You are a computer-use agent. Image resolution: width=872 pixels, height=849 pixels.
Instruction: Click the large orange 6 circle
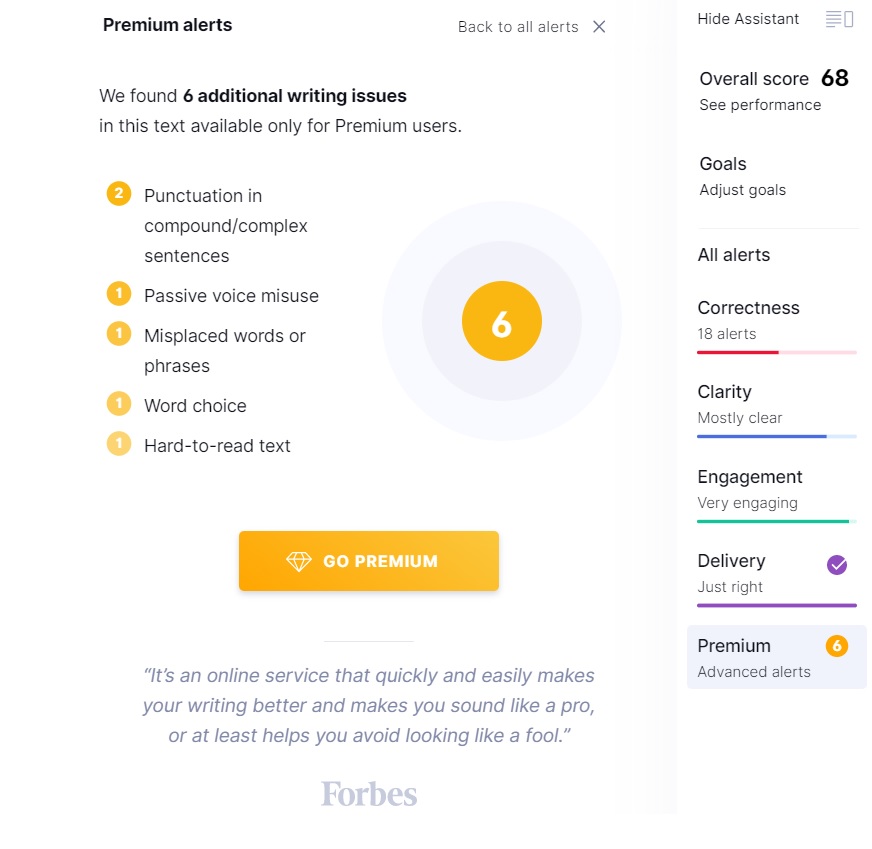click(x=502, y=322)
